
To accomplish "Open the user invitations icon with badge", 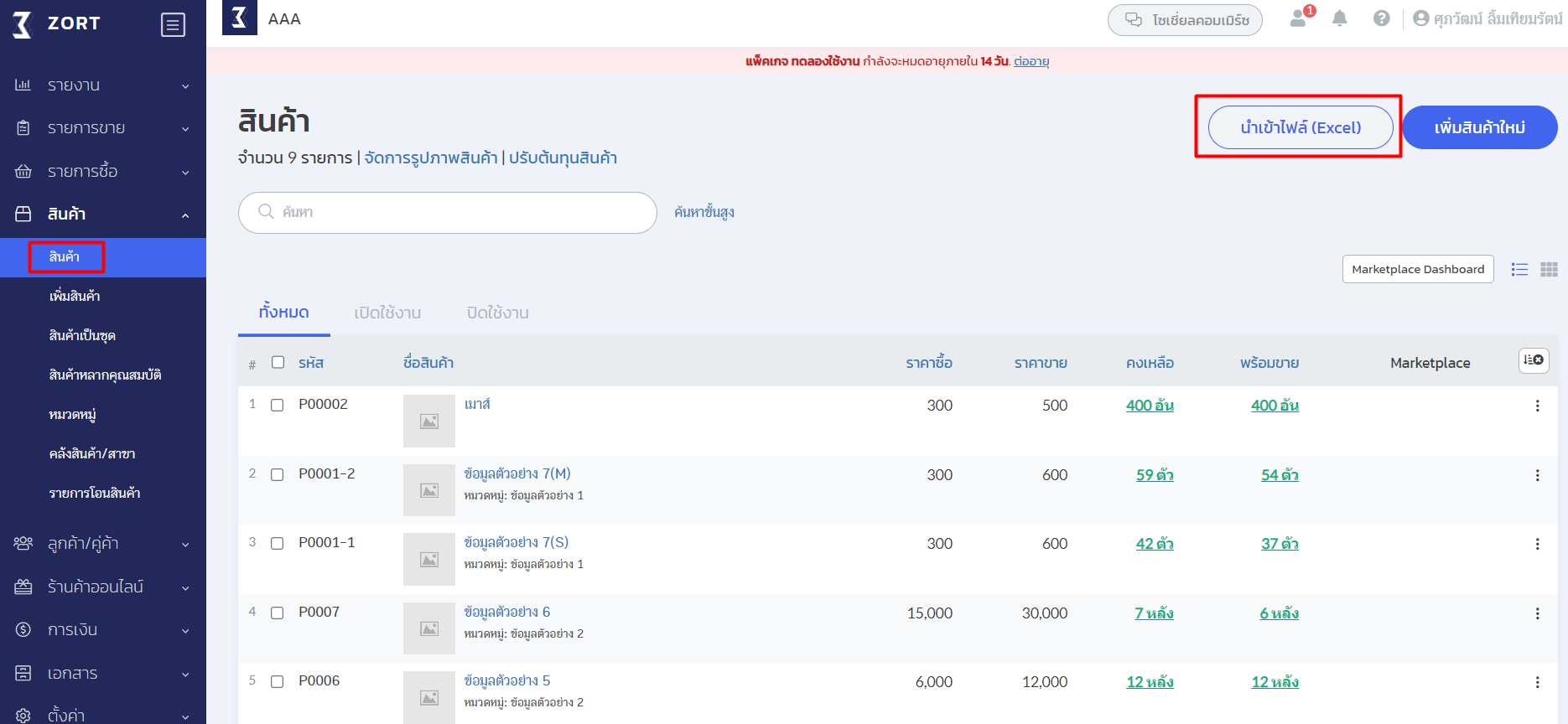I will 1299,18.
